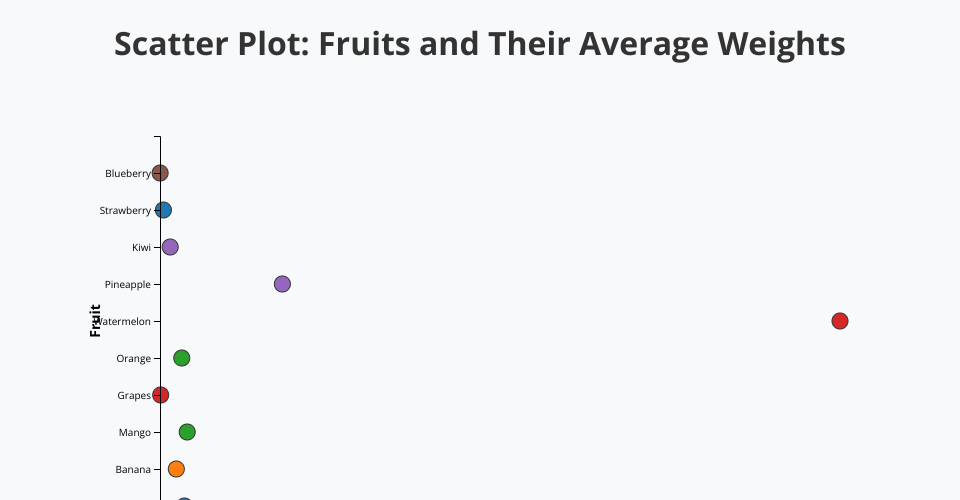This screenshot has height=500, width=960.
Task: Select the vertical Fruit axis title
Action: [96, 320]
